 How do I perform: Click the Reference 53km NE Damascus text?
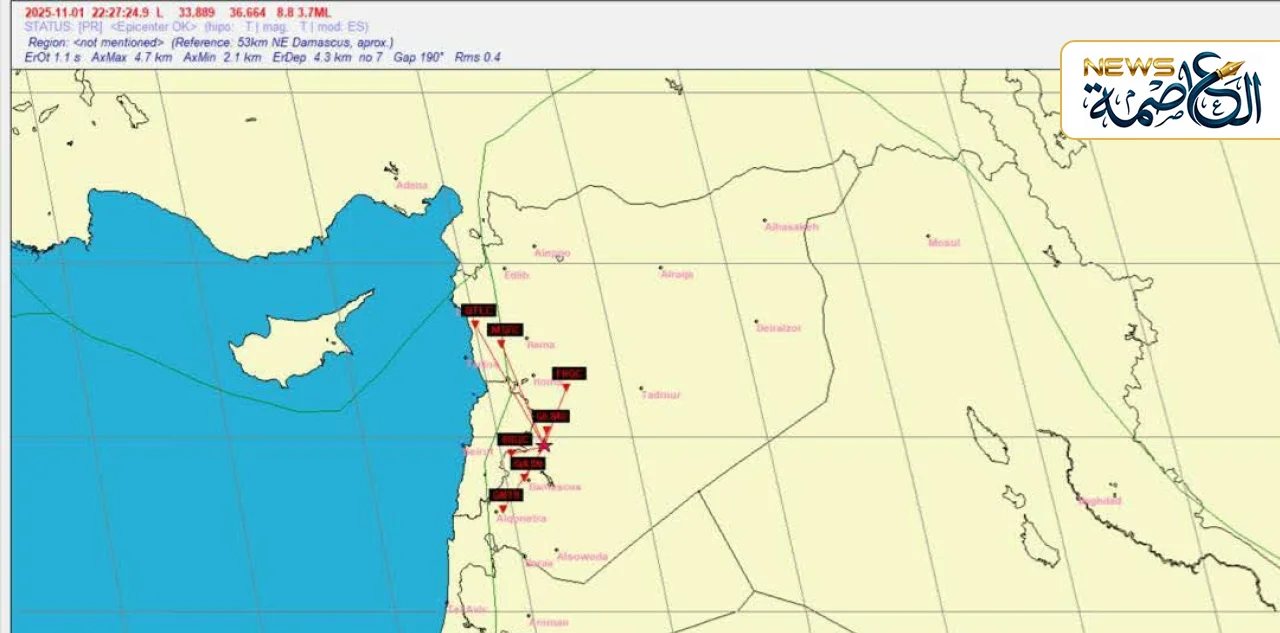[282, 43]
